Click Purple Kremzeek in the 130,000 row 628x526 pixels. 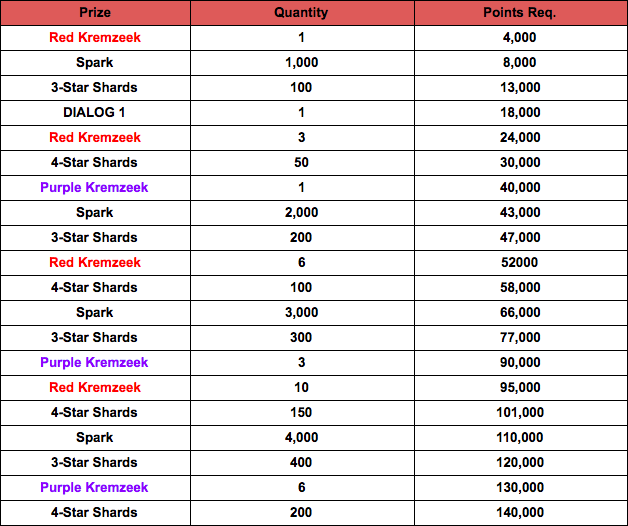coord(95,487)
